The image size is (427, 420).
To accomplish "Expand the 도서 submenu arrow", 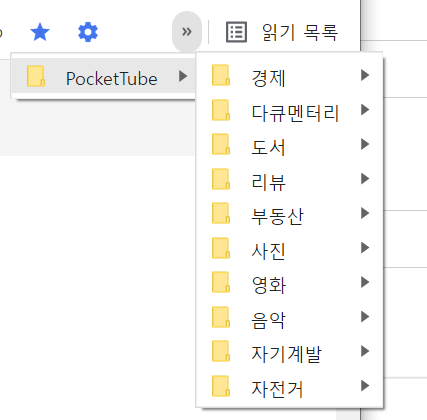I will 365,144.
